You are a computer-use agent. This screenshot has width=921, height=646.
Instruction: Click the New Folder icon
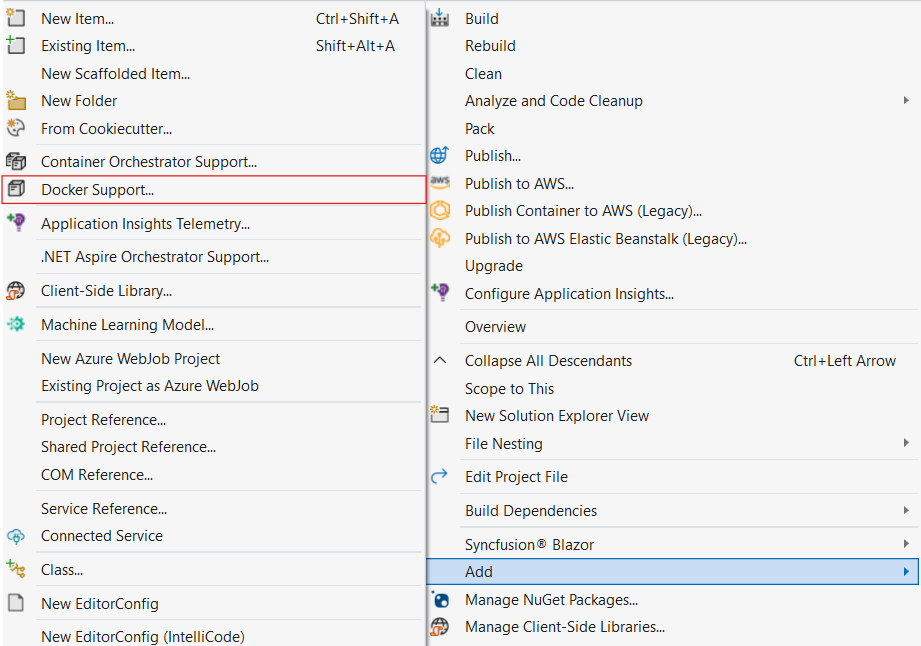(x=16, y=100)
